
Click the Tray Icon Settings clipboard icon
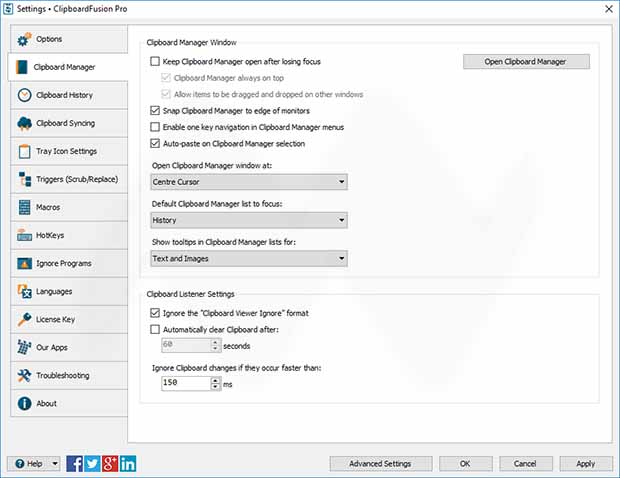(24, 151)
